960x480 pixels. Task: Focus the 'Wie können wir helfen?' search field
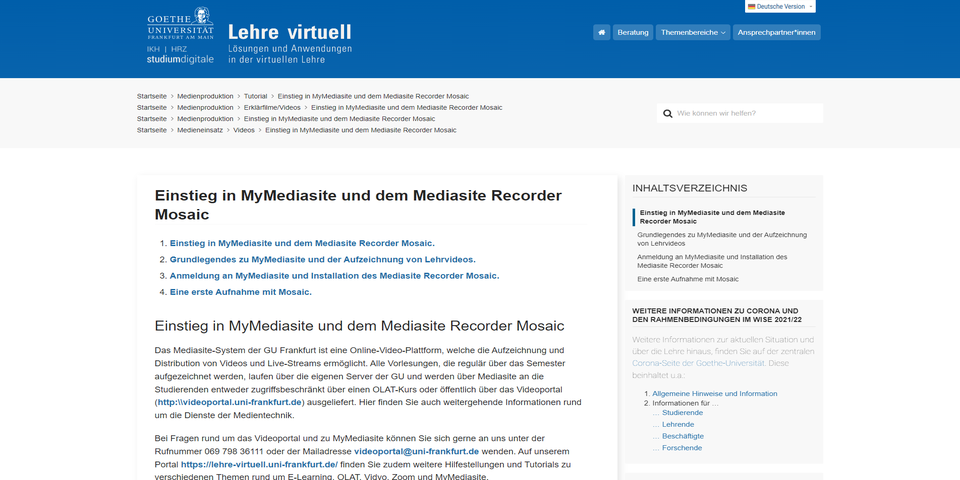point(740,113)
